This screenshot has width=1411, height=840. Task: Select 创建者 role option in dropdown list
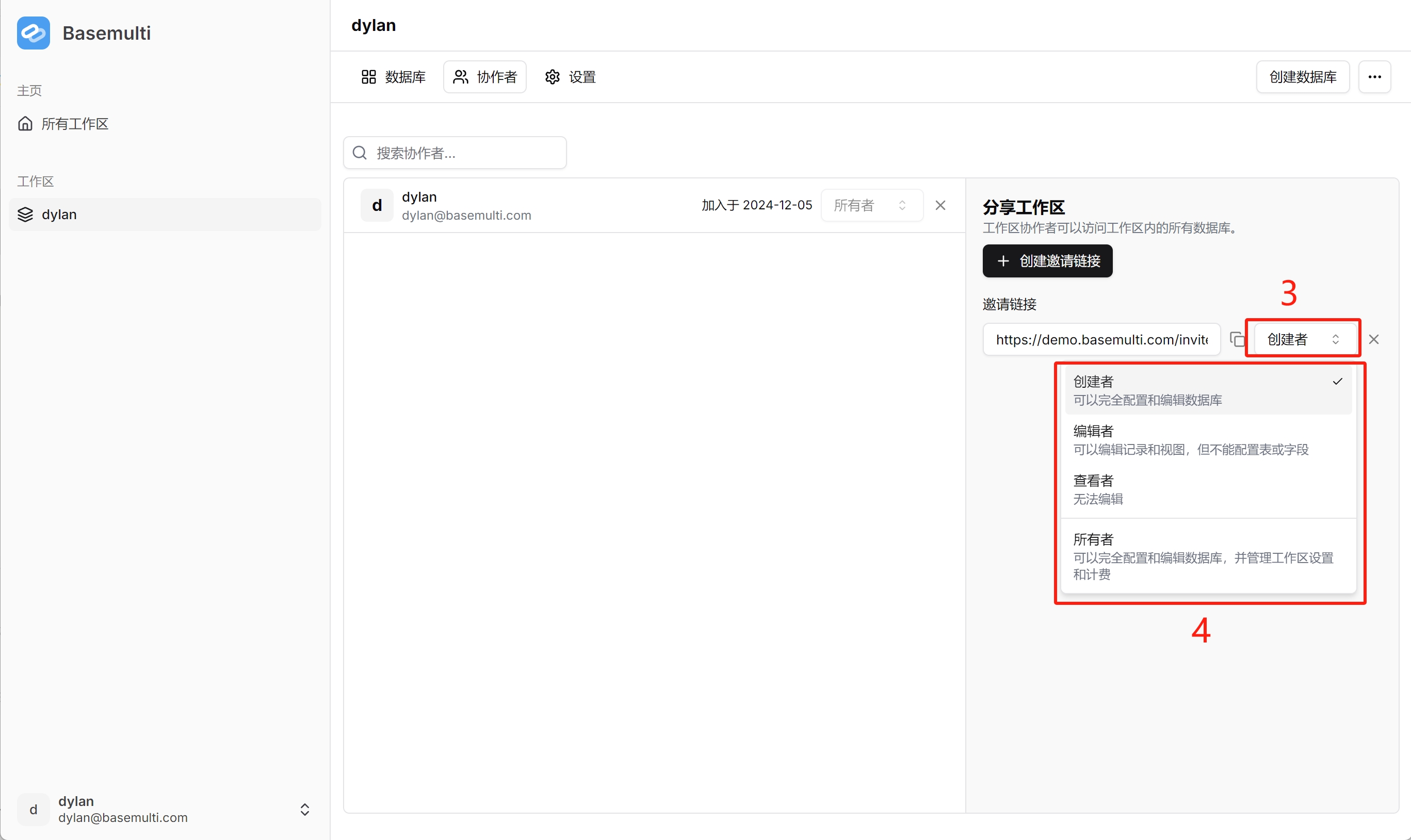point(1208,390)
